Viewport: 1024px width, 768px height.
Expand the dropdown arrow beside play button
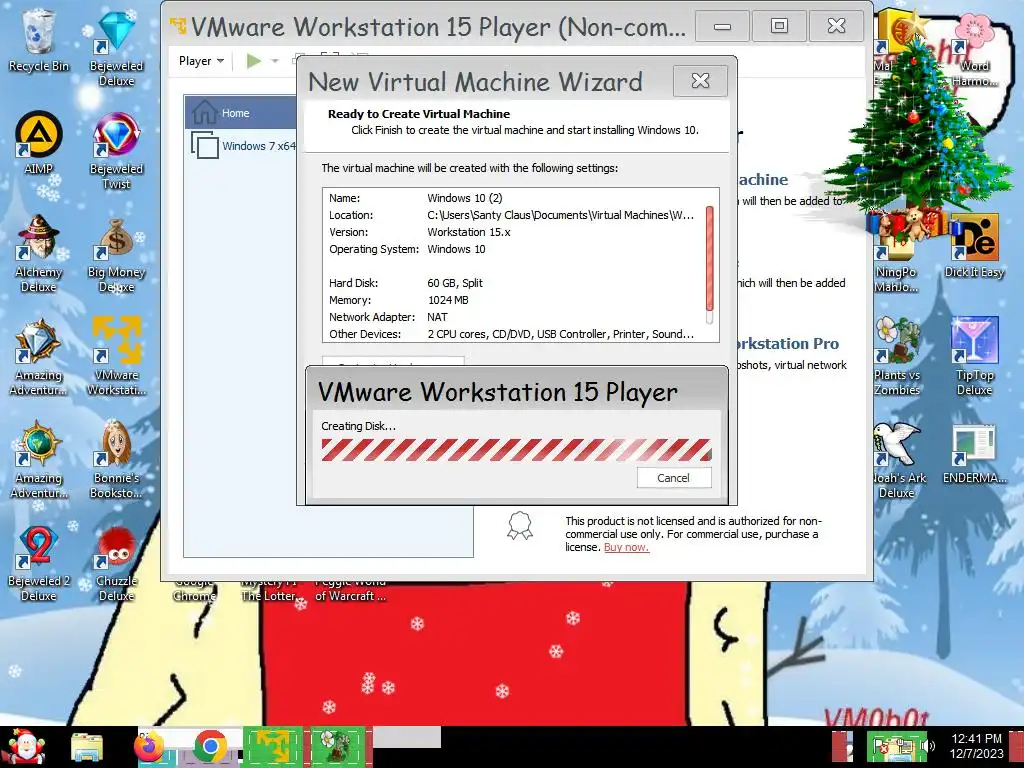(x=275, y=61)
